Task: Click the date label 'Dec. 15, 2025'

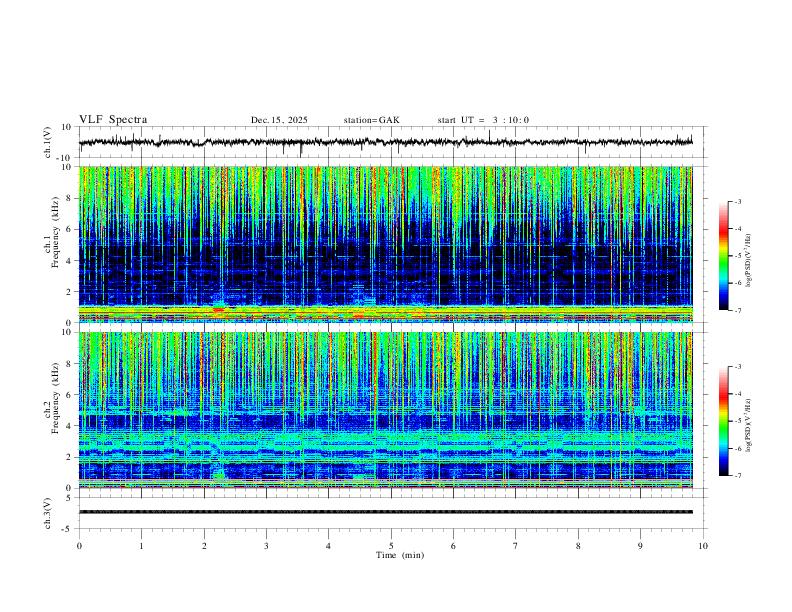Action: click(x=279, y=120)
